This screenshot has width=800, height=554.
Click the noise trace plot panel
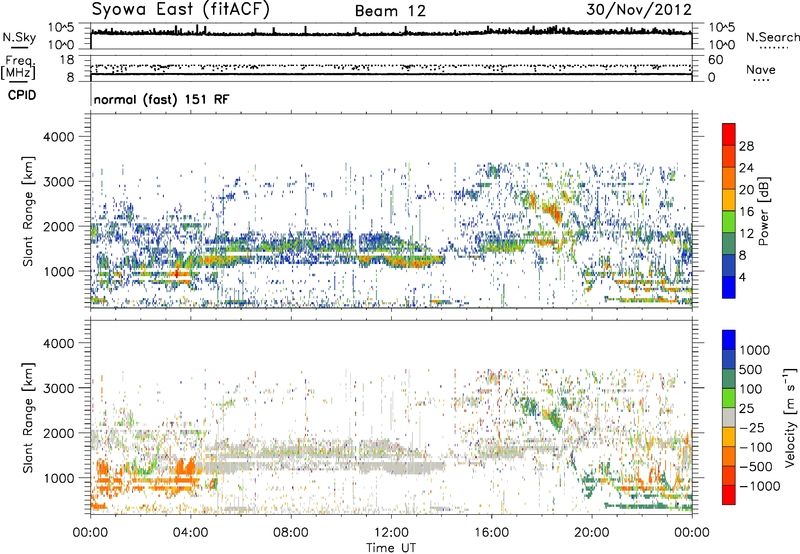pyautogui.click(x=391, y=36)
